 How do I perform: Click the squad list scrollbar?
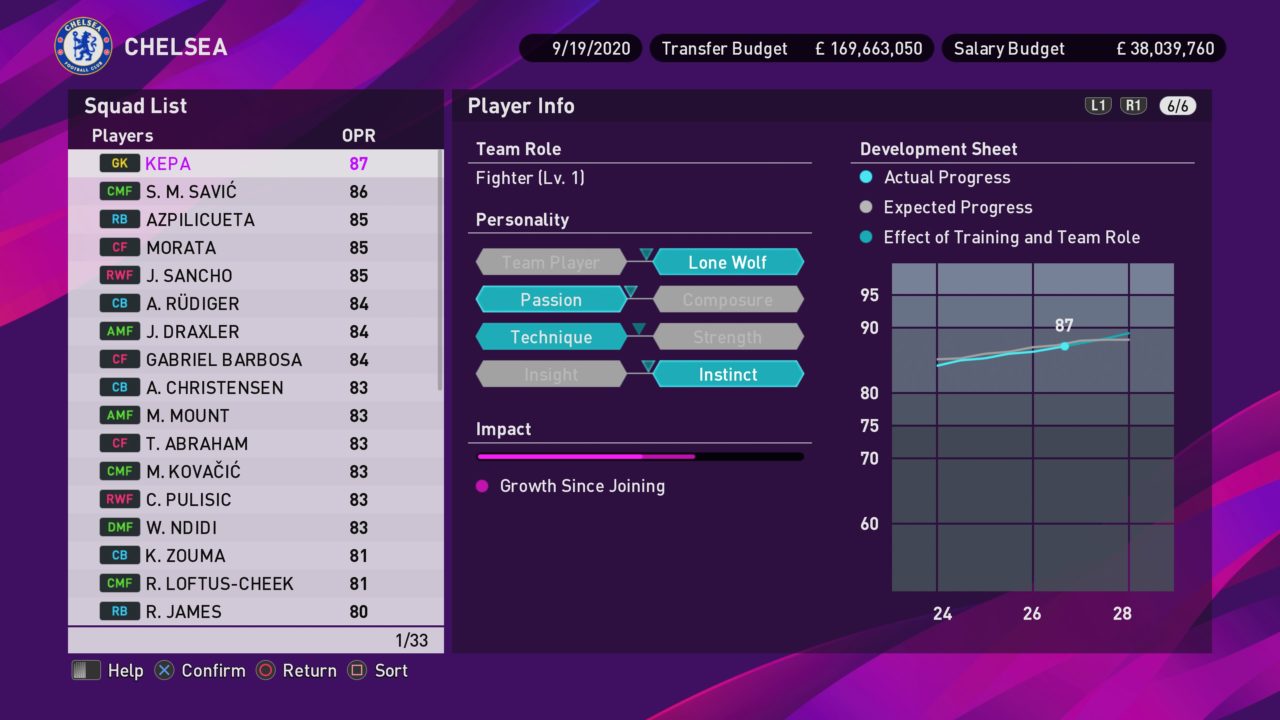(x=440, y=270)
